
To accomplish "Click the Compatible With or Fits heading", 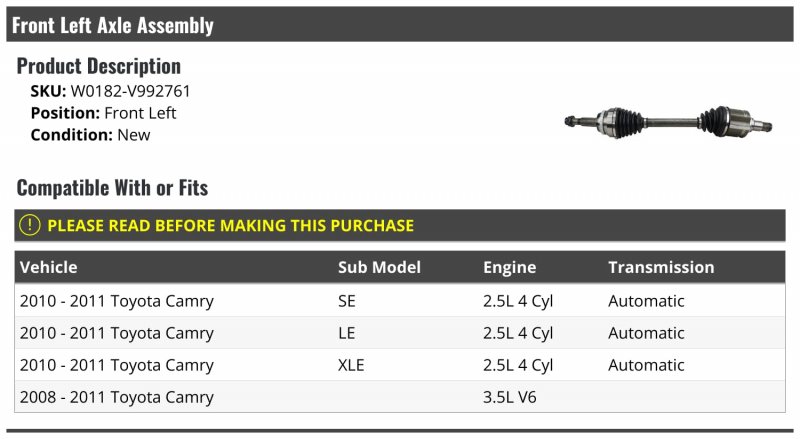I will pos(112,187).
